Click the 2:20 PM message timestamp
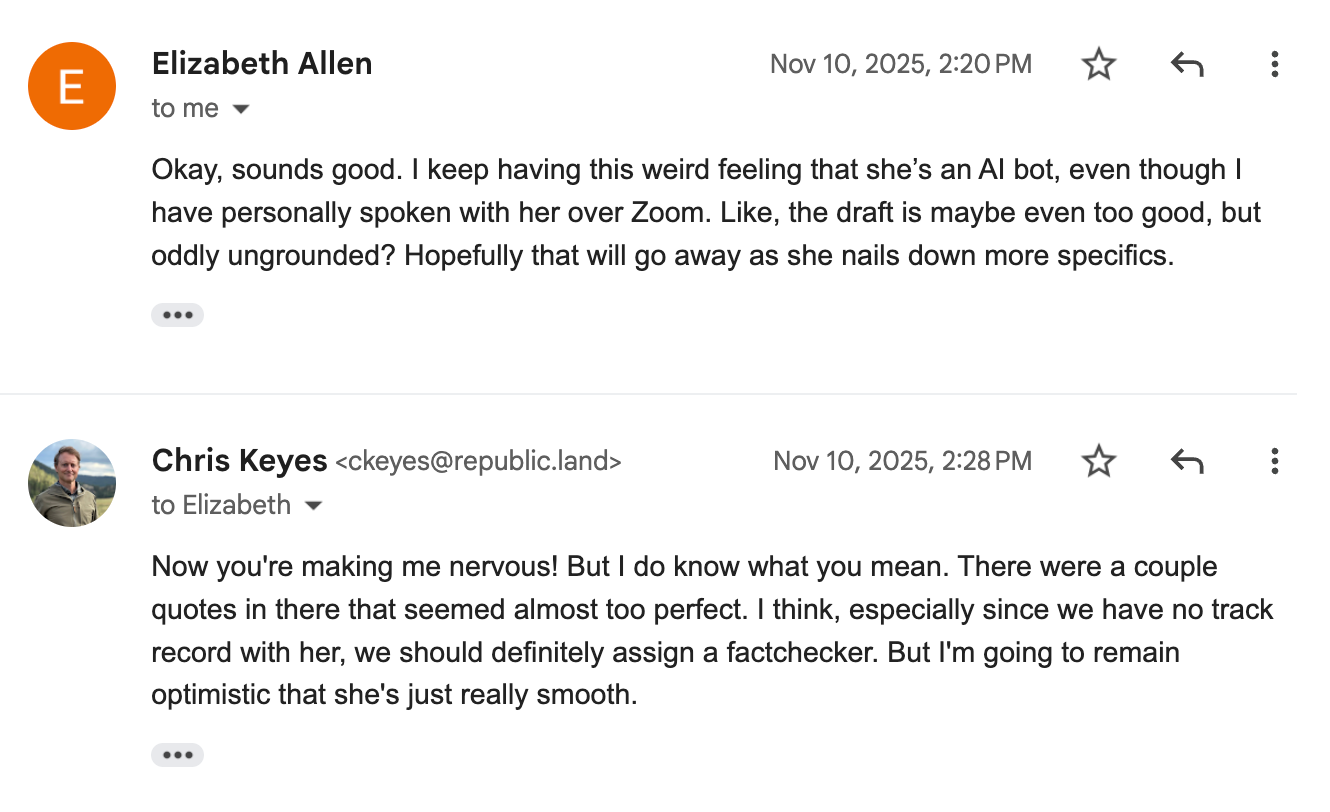 tap(900, 65)
